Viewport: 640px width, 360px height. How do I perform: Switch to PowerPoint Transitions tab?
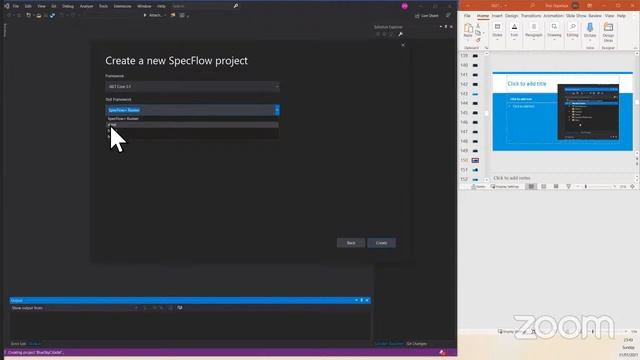pos(531,16)
